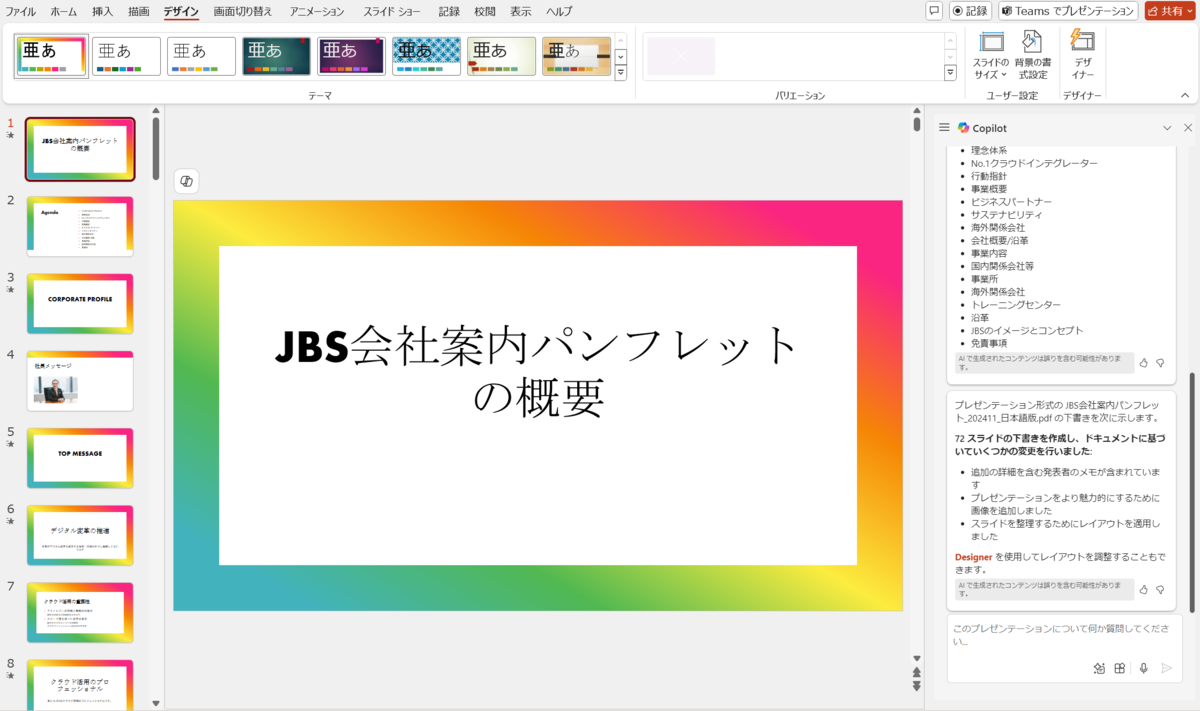Close the Copilot pane

pyautogui.click(x=1188, y=128)
